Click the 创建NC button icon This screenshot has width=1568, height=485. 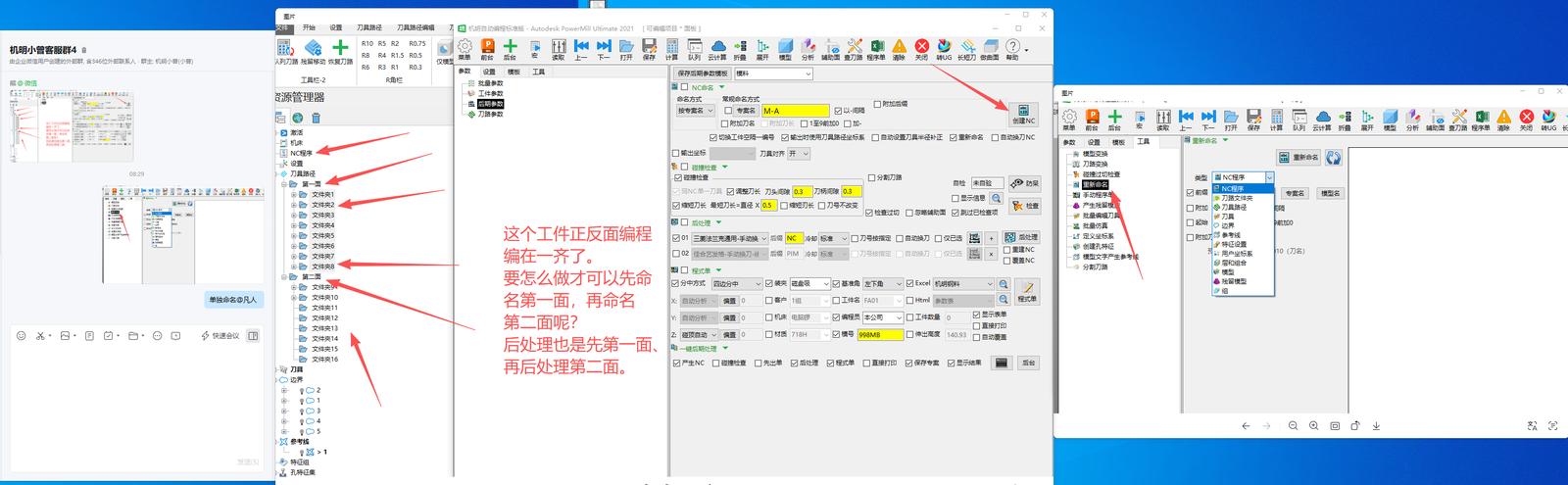coord(1023,114)
